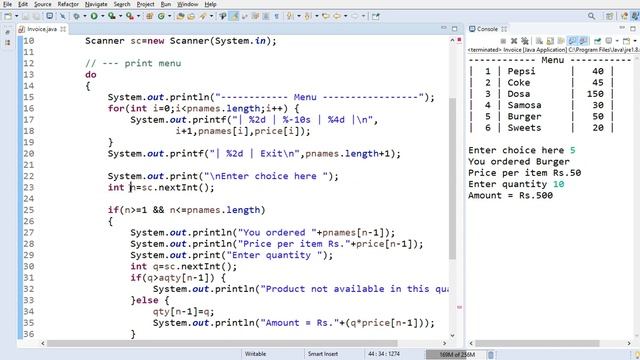Open the Search menu

click(122, 4)
